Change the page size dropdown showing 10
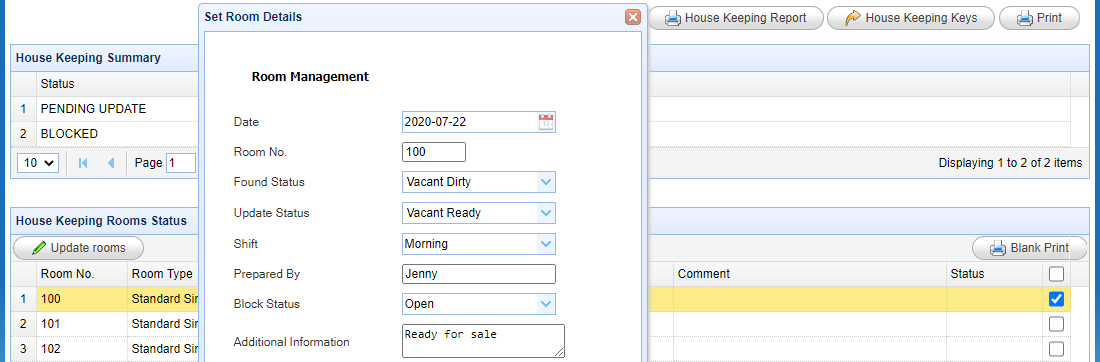Viewport: 1100px width, 362px height. pos(39,163)
